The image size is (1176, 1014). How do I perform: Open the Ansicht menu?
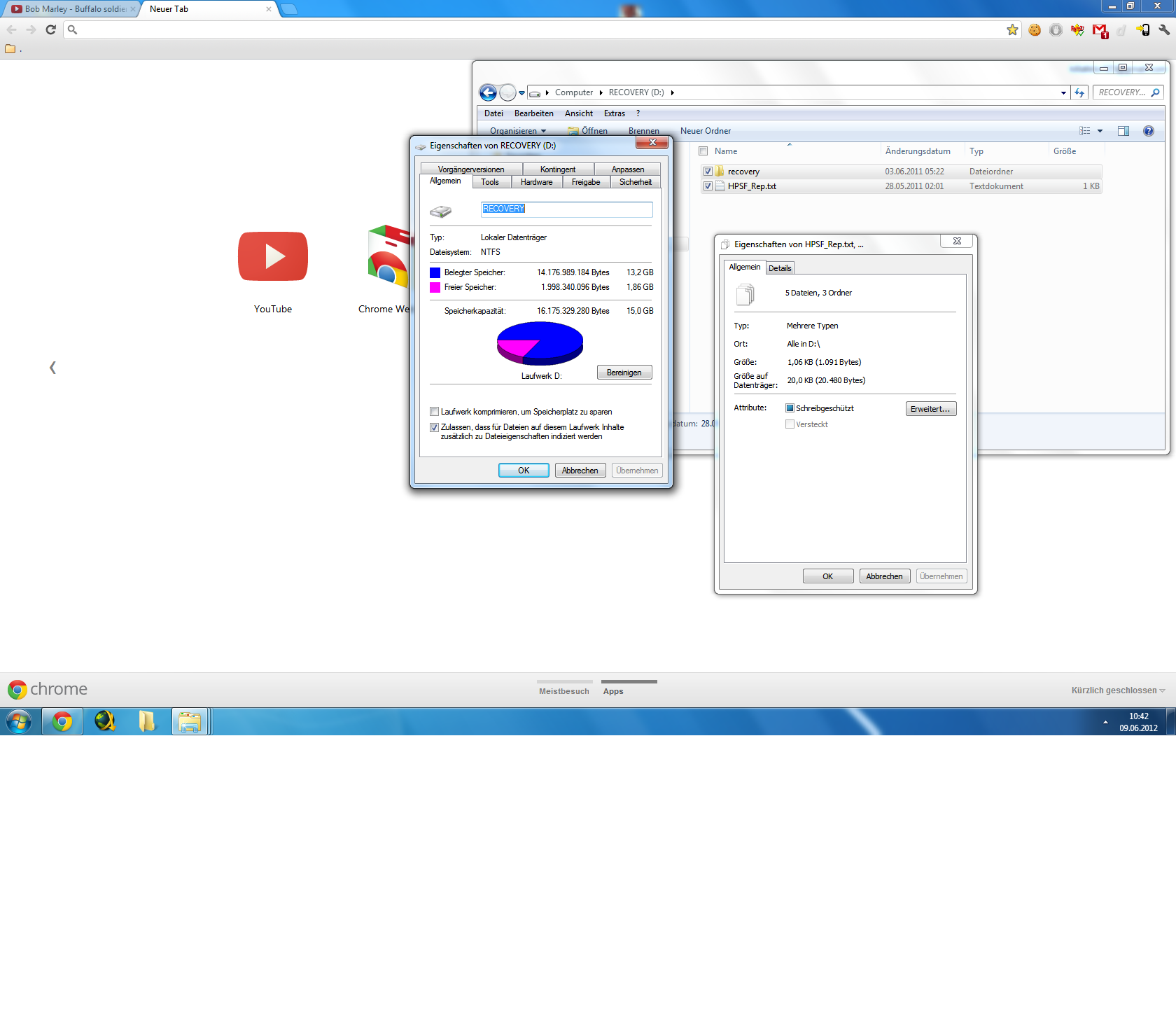pyautogui.click(x=579, y=113)
